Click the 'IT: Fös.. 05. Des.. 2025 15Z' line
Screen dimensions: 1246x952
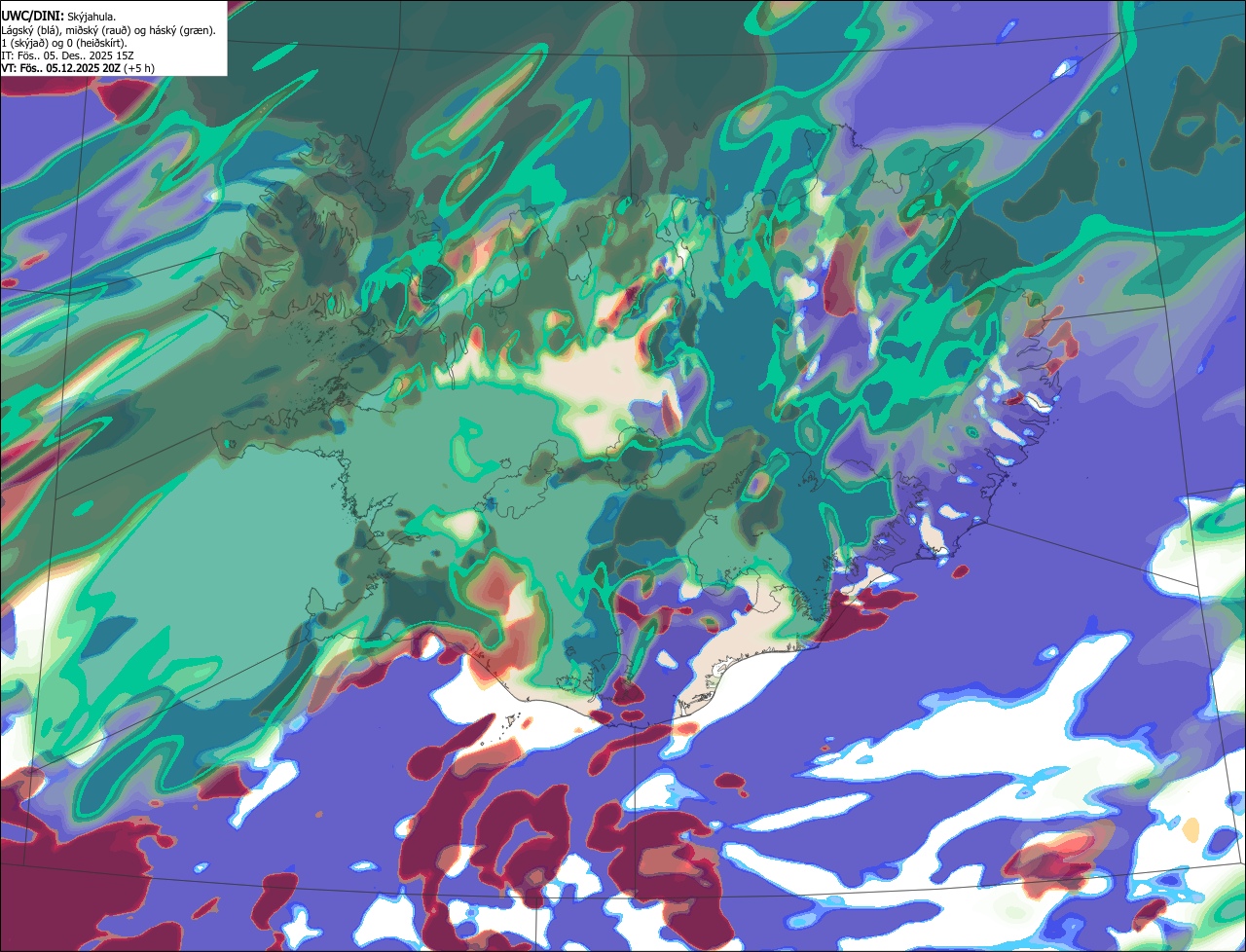click(67, 55)
